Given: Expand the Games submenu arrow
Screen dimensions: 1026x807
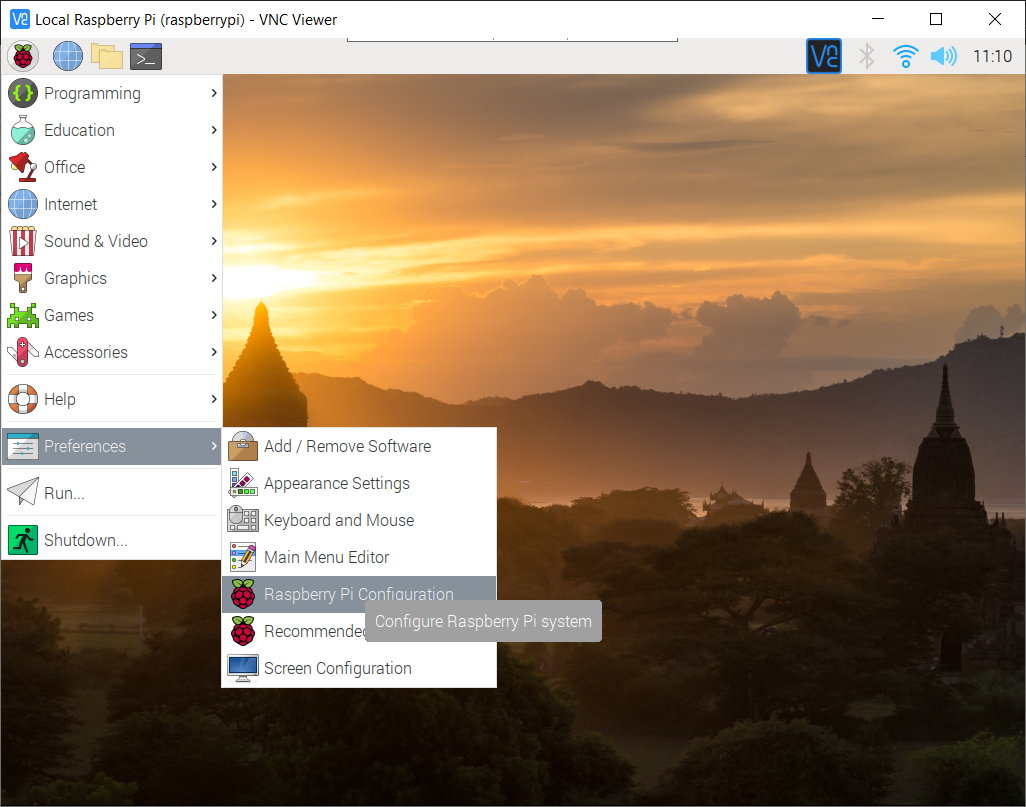Looking at the screenshot, I should (x=214, y=315).
